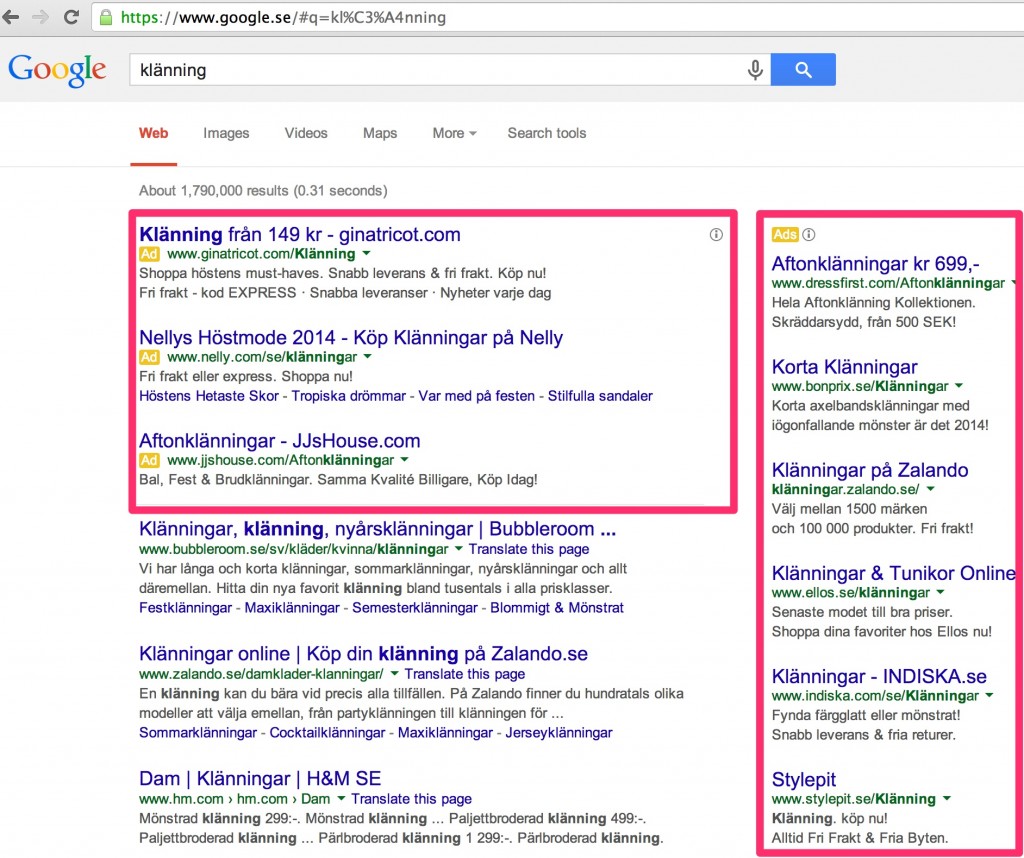
Task: Start voice search with the microphone icon
Action: coord(755,69)
